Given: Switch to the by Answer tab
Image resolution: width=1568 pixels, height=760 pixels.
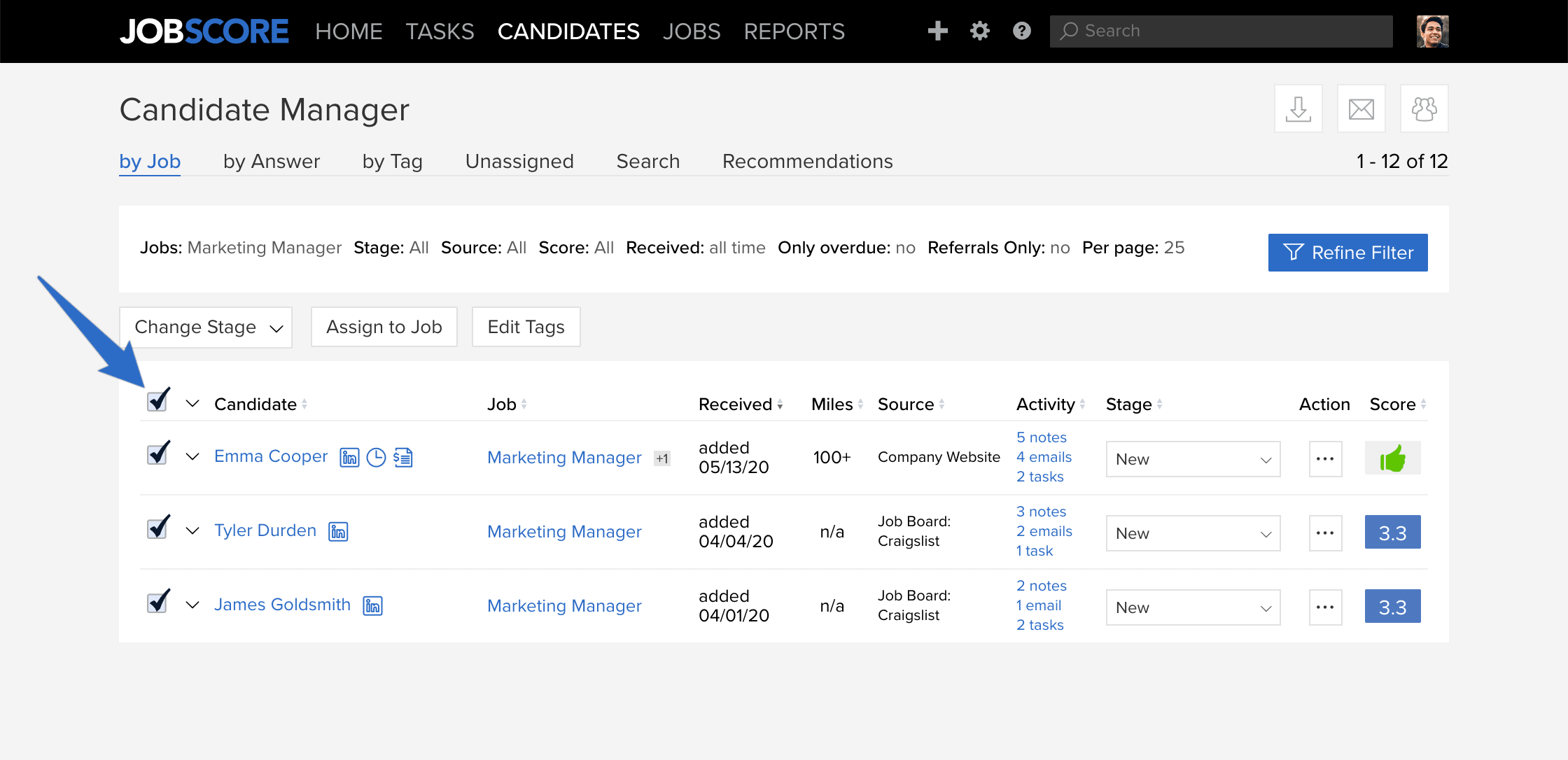Looking at the screenshot, I should pyautogui.click(x=272, y=161).
